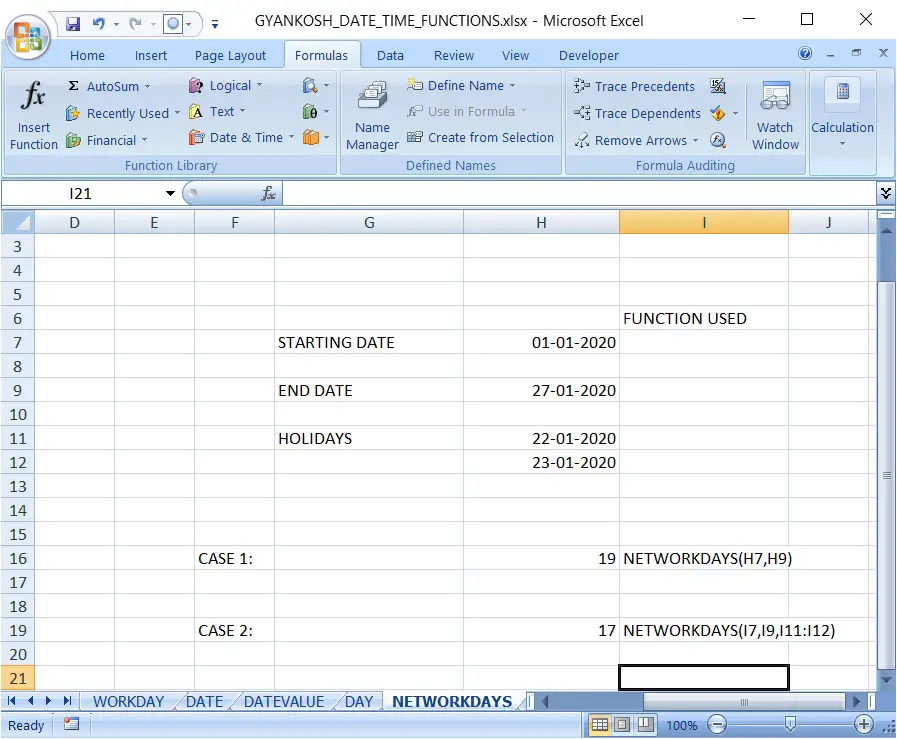The image size is (897, 739).
Task: Click the Undo arrow icon
Action: click(99, 23)
